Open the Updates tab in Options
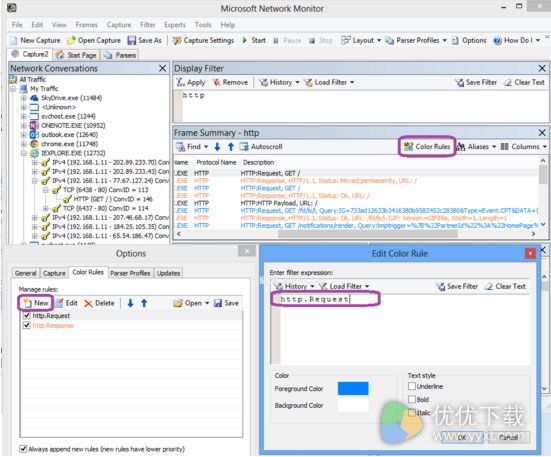The width and height of the screenshot is (551, 457). 168,273
